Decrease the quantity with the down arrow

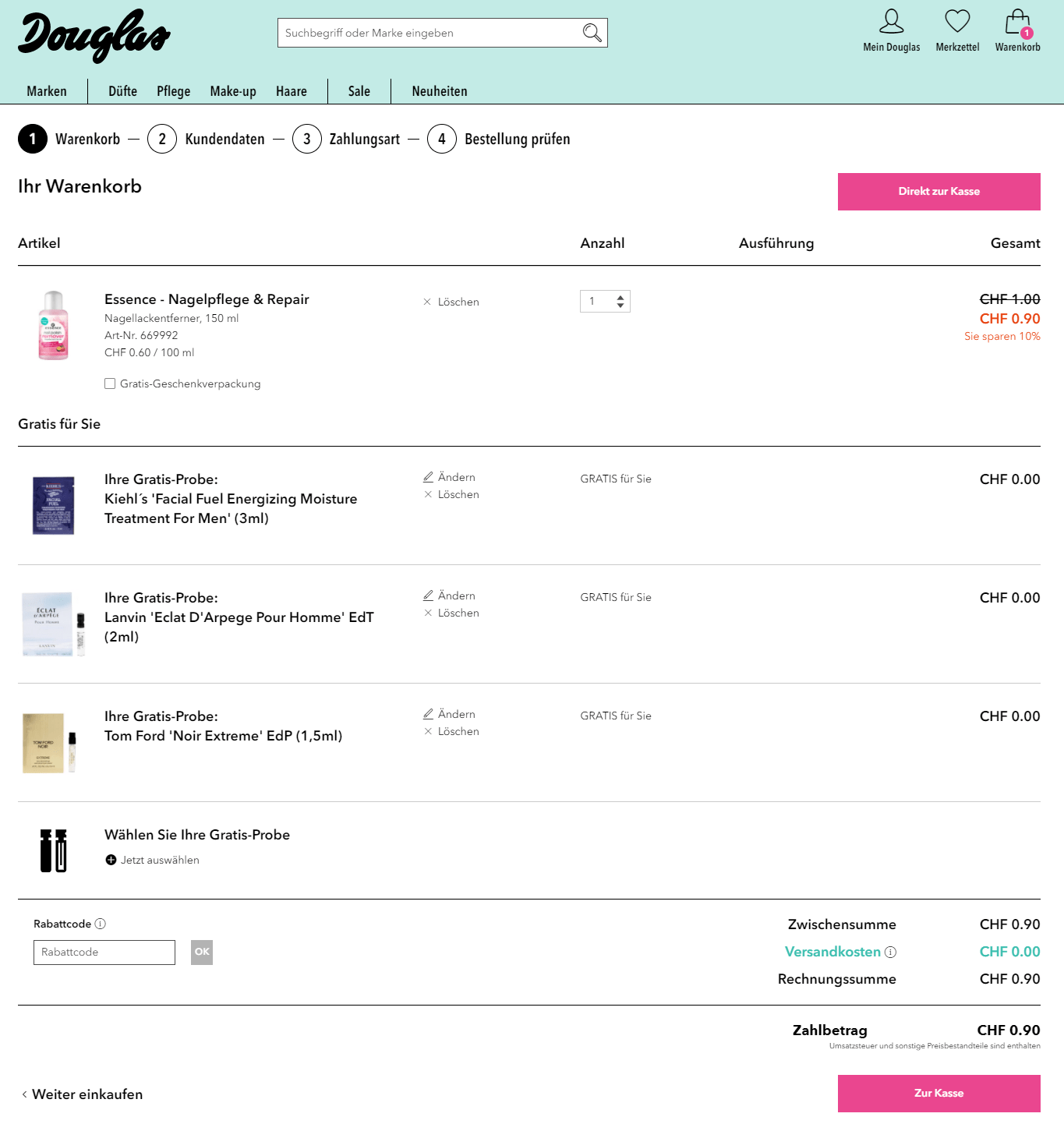[x=620, y=306]
